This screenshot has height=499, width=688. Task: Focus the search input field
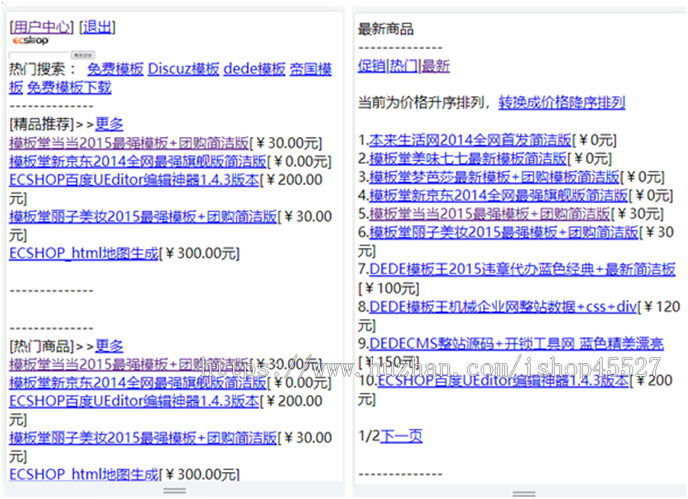(x=39, y=55)
